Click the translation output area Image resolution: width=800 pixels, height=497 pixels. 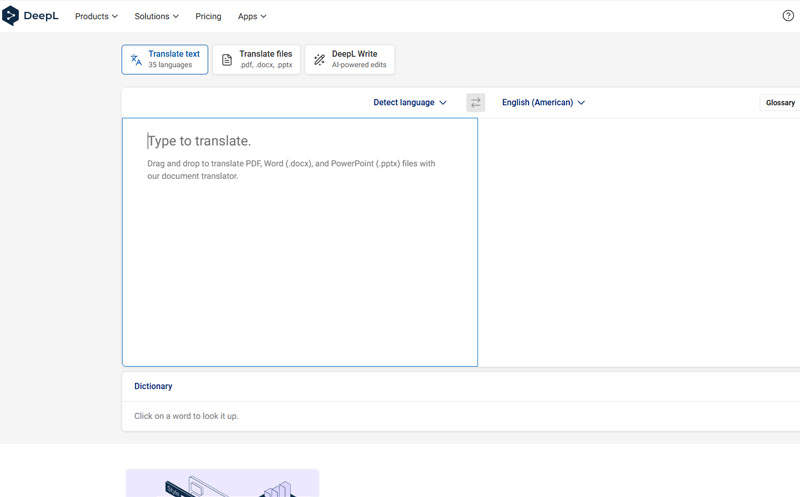click(x=639, y=242)
